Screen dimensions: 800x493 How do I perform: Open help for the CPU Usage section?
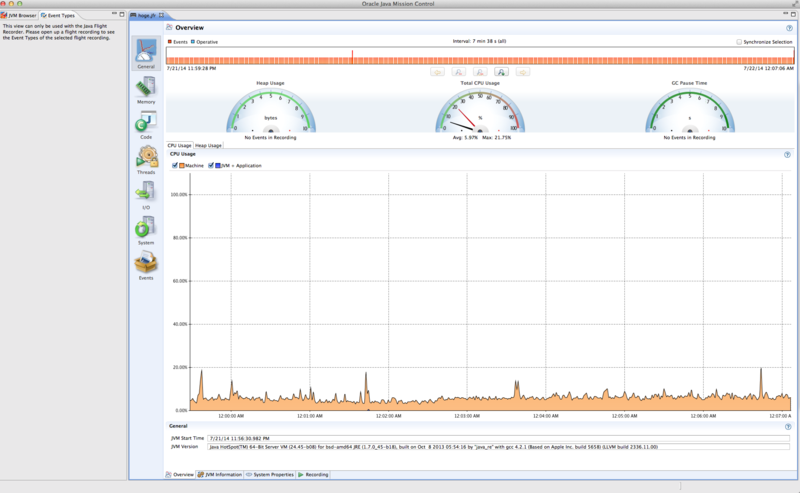coord(787,155)
